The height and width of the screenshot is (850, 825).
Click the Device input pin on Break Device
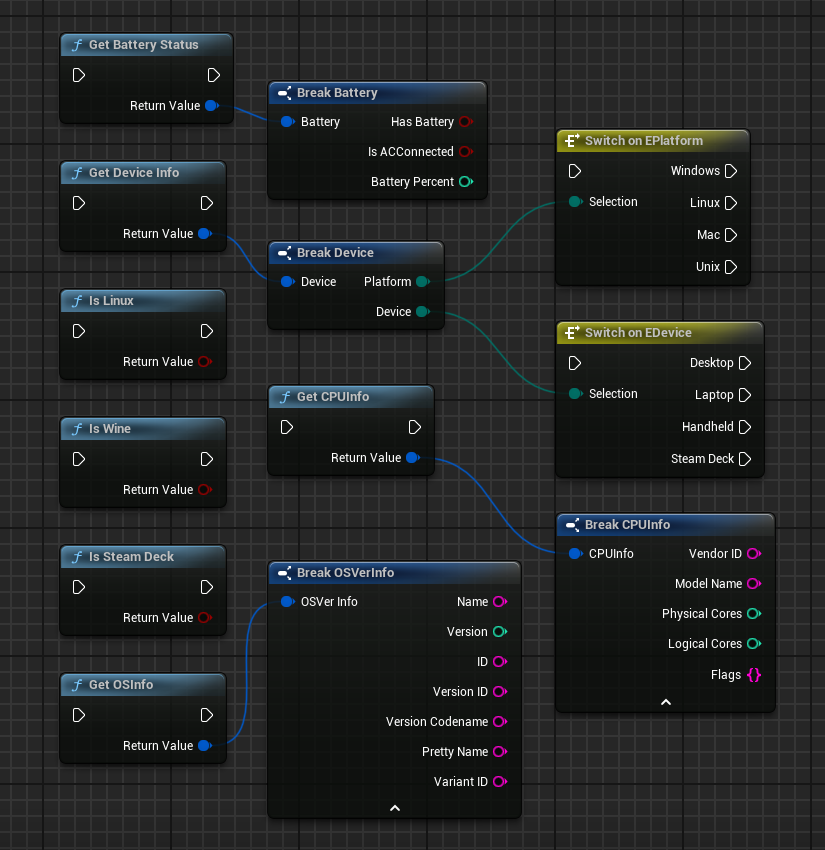pos(288,282)
